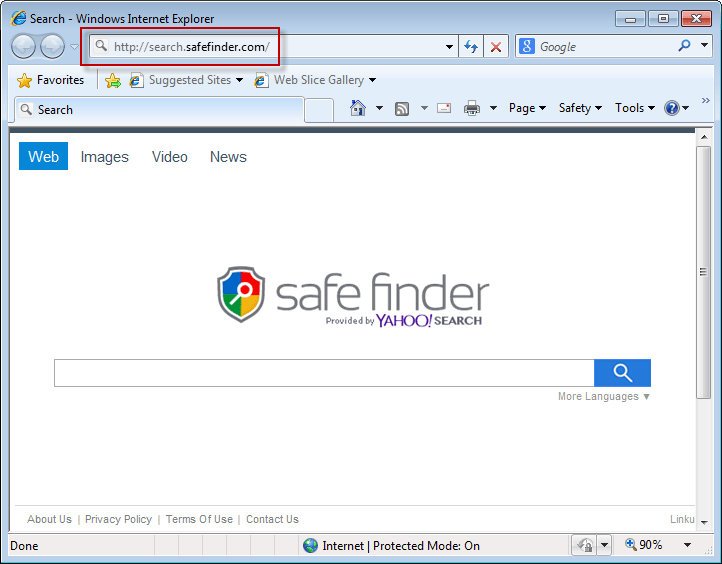Click the red Stop loading icon
The height and width of the screenshot is (564, 722).
[x=496, y=47]
